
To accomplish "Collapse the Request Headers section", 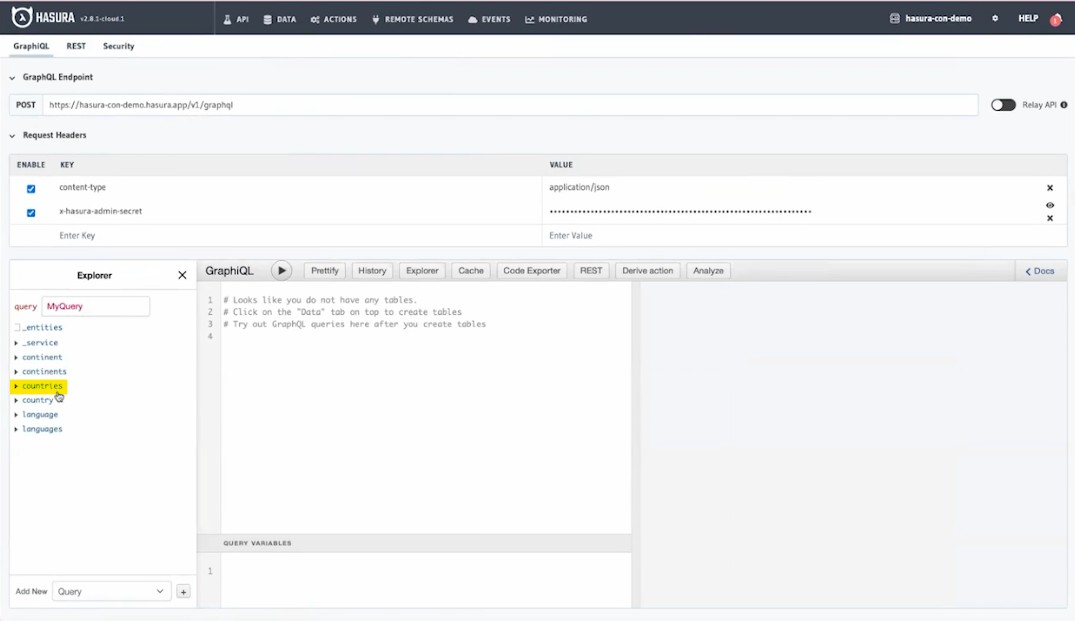I will click(x=12, y=136).
